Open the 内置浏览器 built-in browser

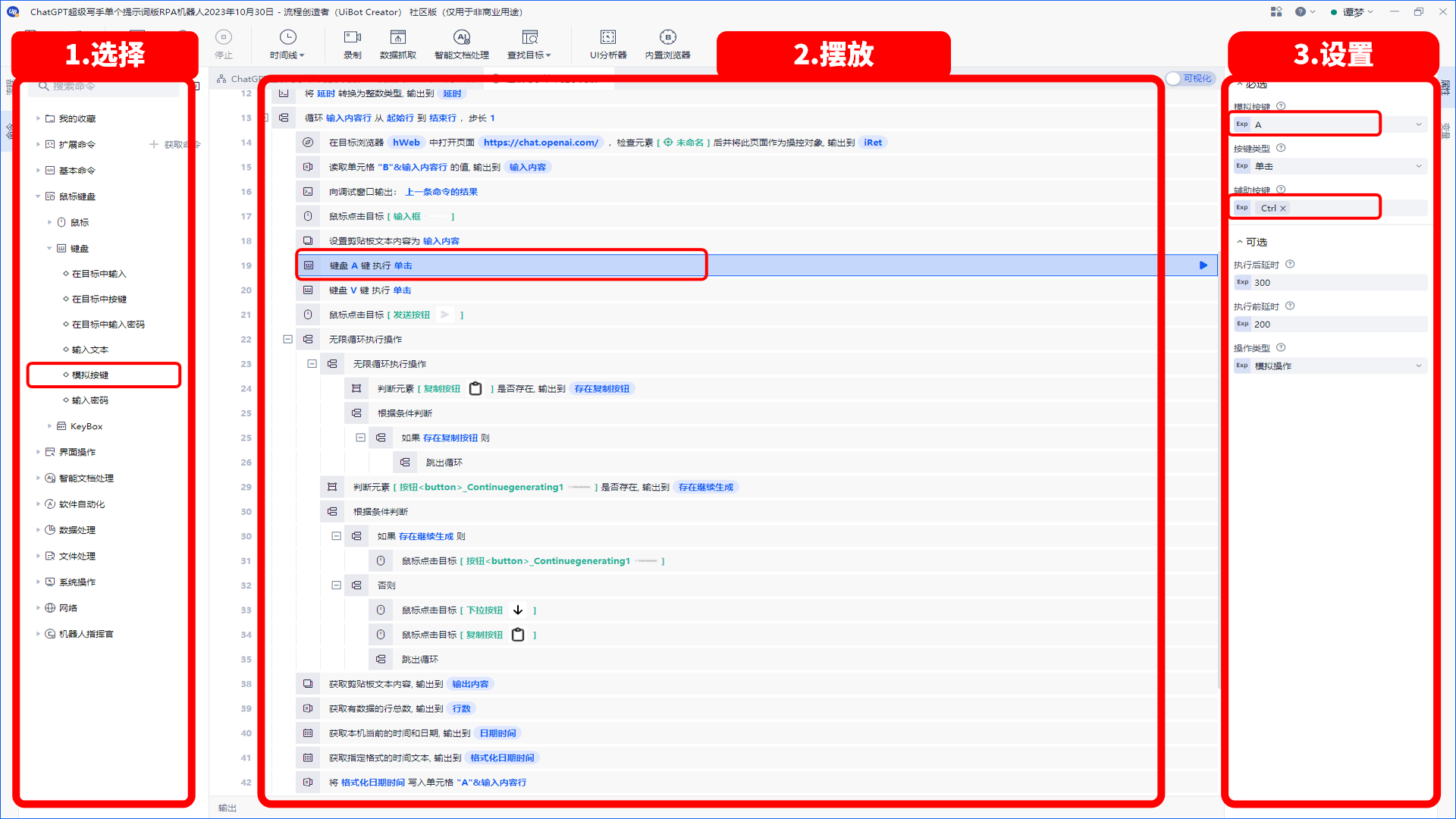click(668, 44)
